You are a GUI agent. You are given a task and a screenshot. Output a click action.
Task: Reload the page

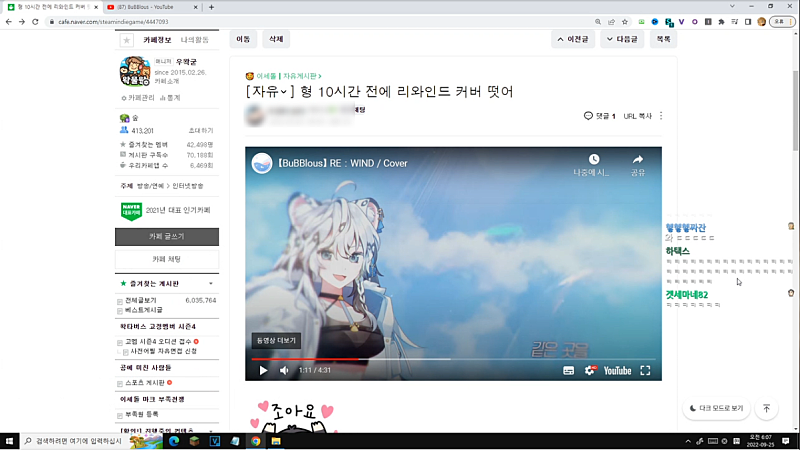35,22
